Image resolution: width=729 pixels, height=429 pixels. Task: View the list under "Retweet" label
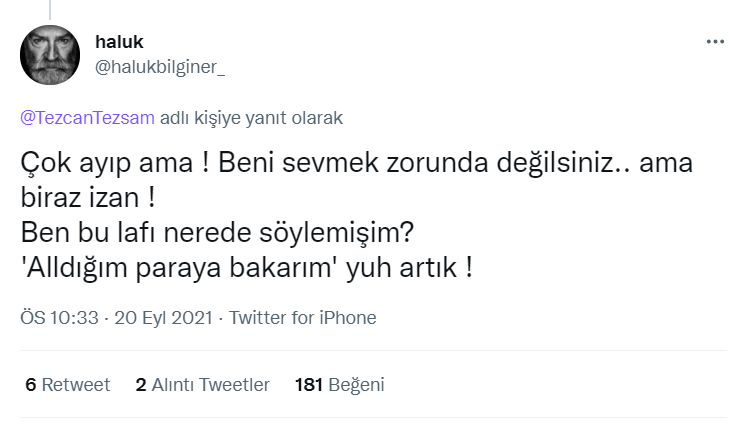point(76,384)
